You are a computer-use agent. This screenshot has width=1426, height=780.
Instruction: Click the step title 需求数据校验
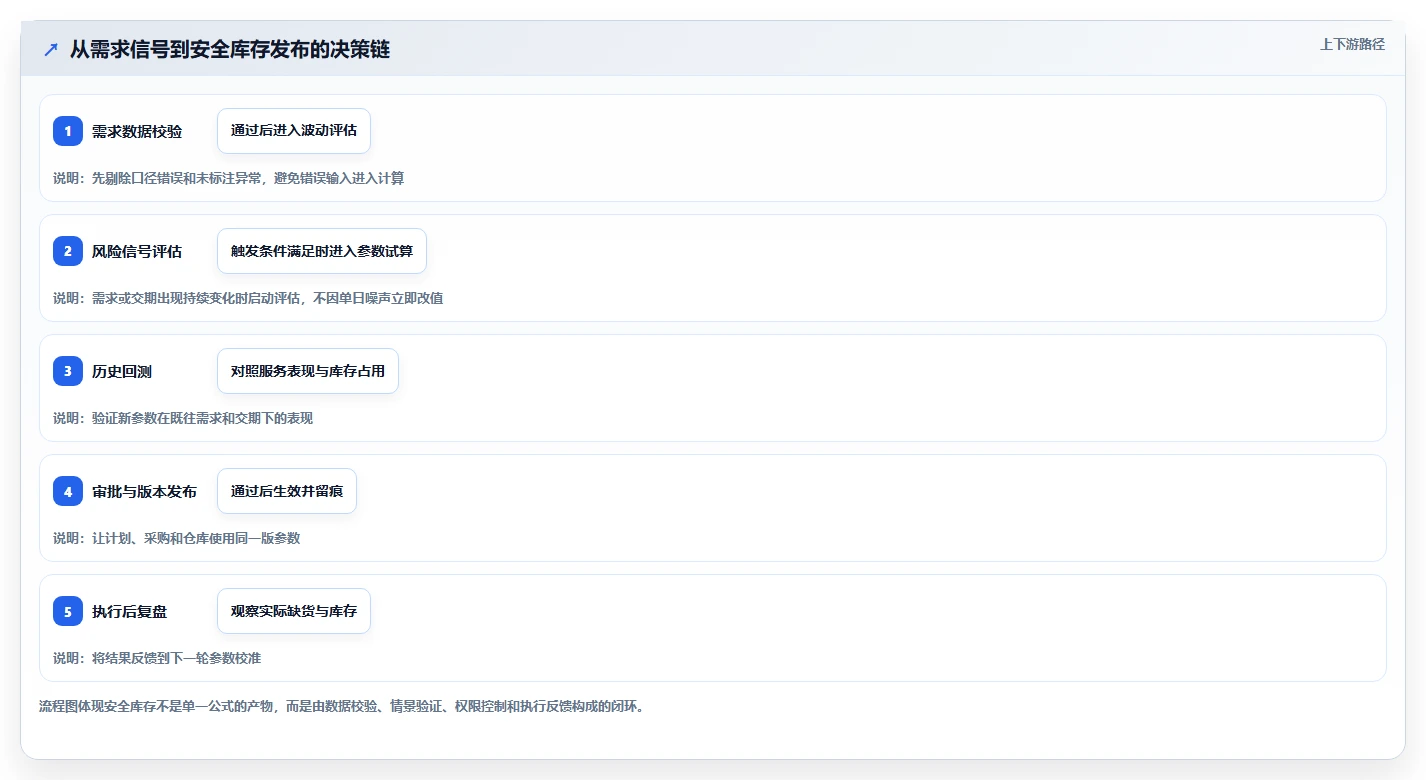click(137, 131)
